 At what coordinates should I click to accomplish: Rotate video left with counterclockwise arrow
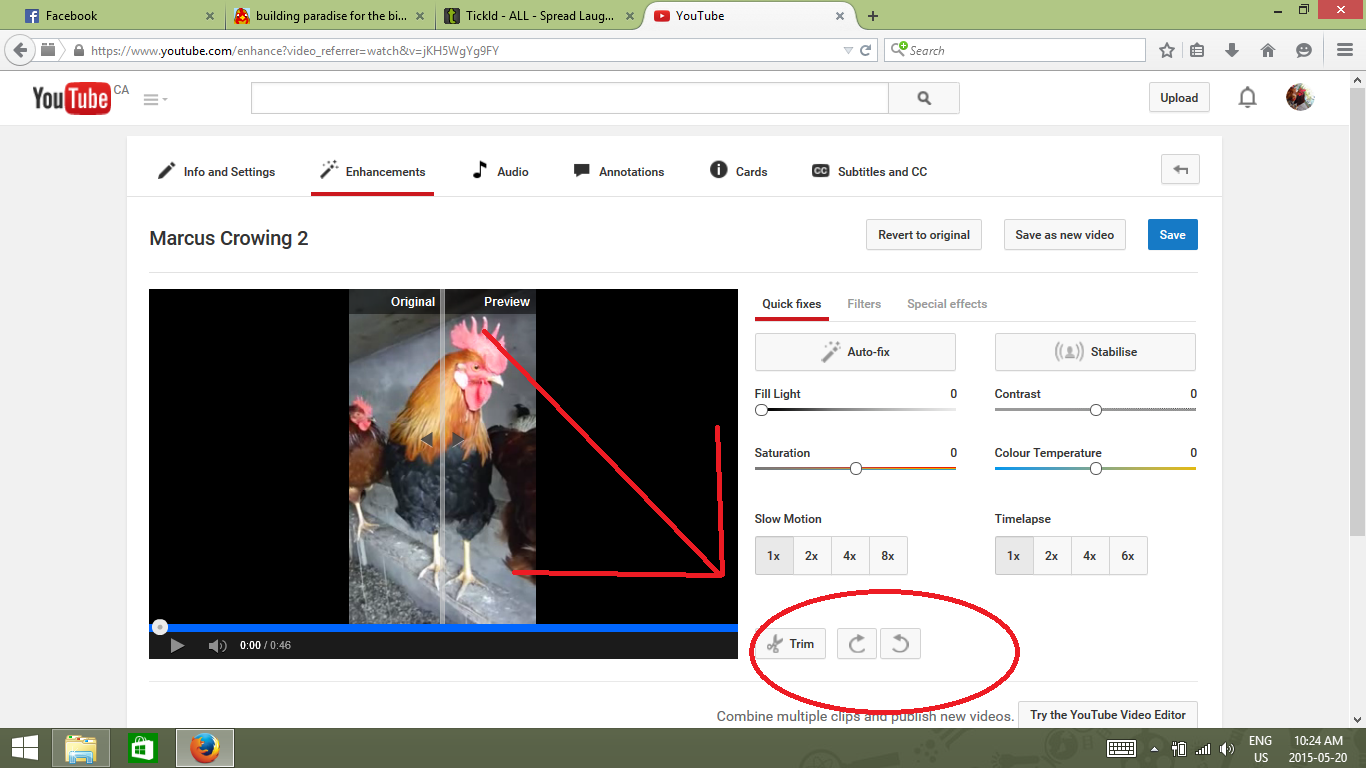(x=900, y=644)
